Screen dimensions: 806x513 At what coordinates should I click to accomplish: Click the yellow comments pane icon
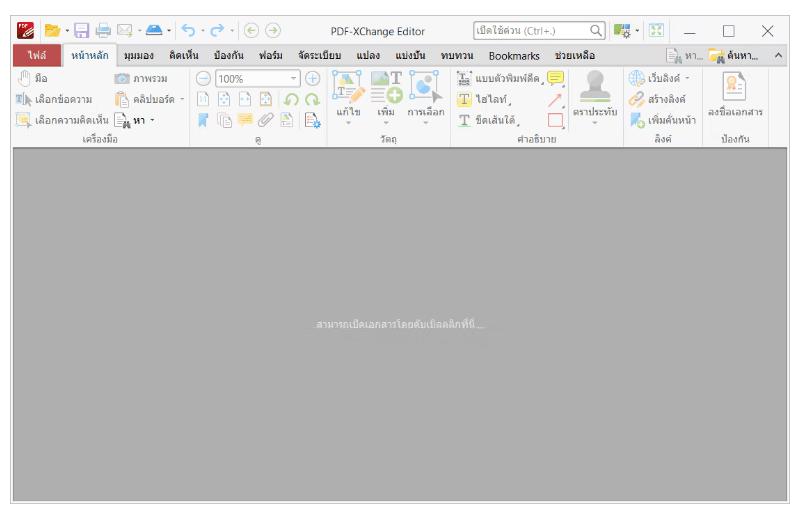(245, 120)
